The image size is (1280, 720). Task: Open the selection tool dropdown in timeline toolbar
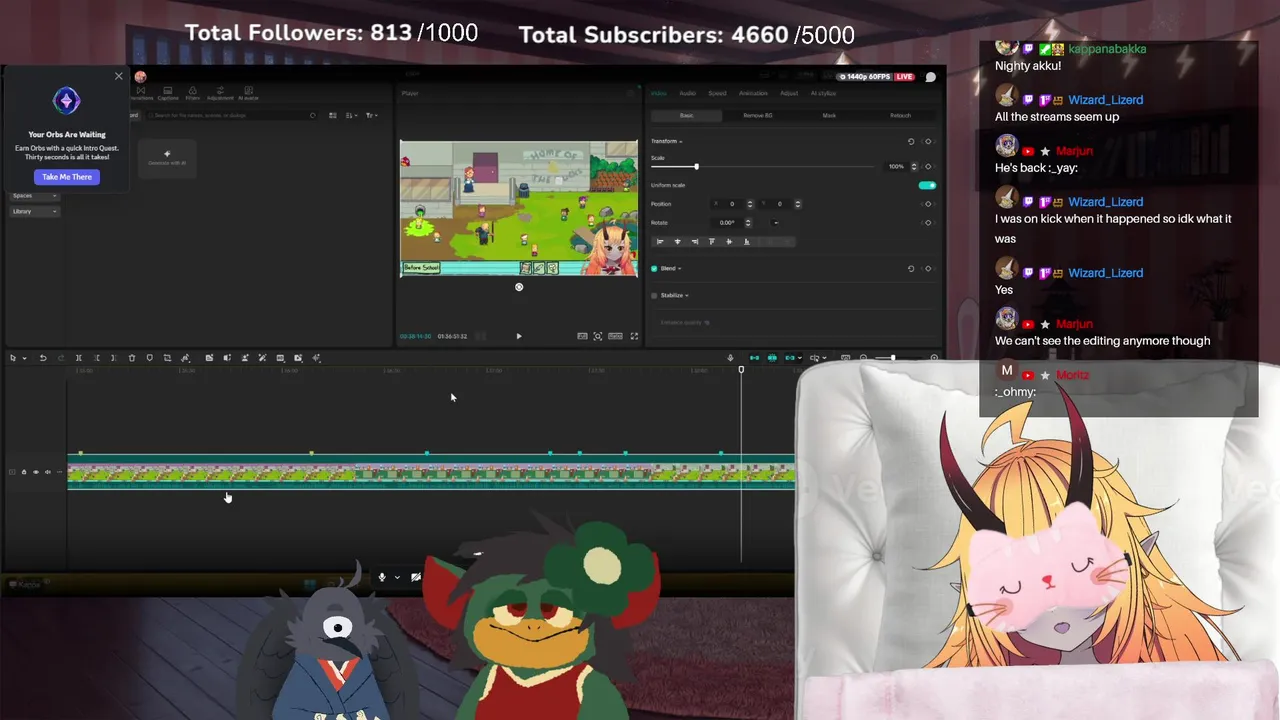[24, 358]
